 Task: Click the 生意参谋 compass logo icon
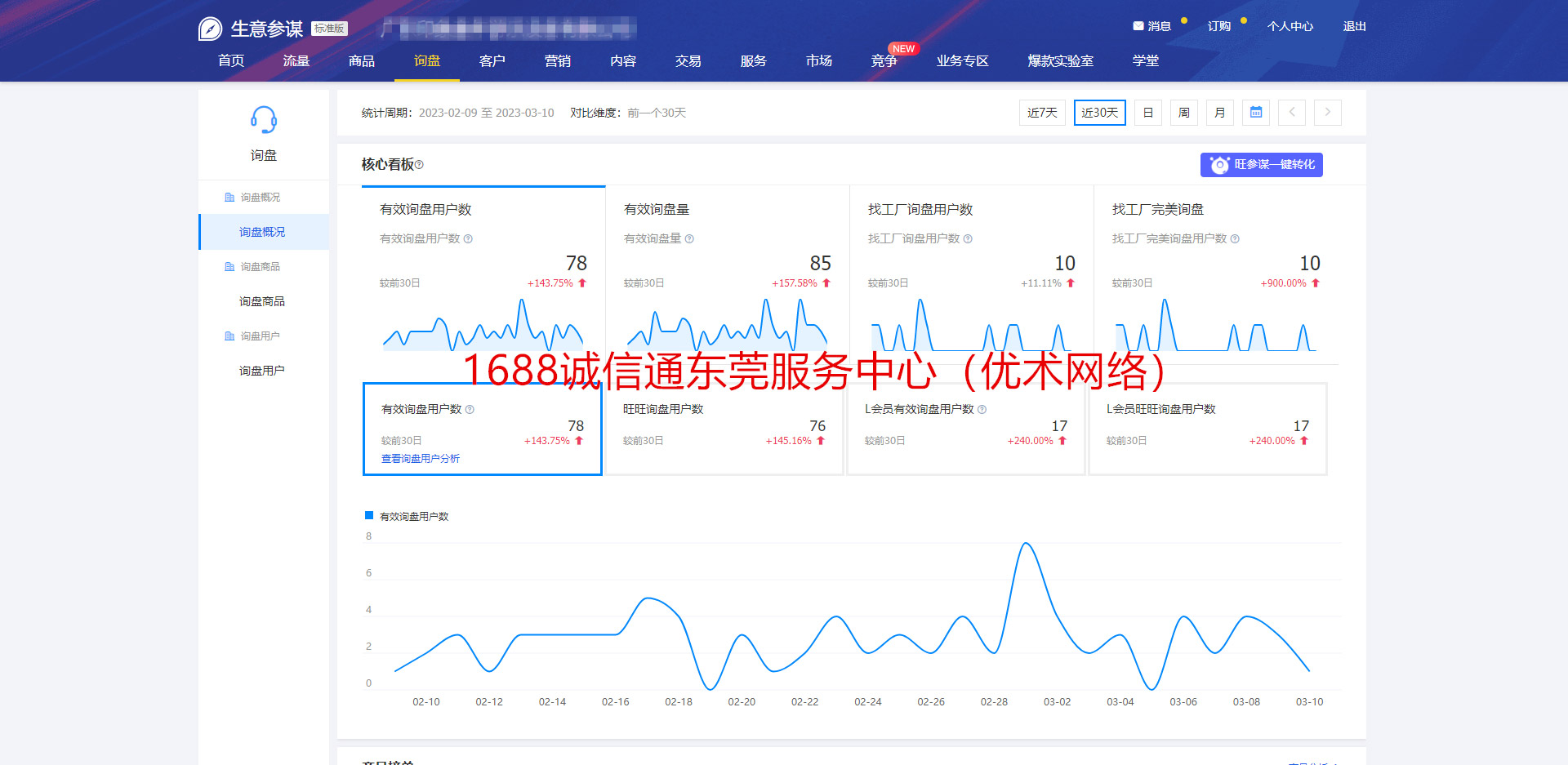210,29
